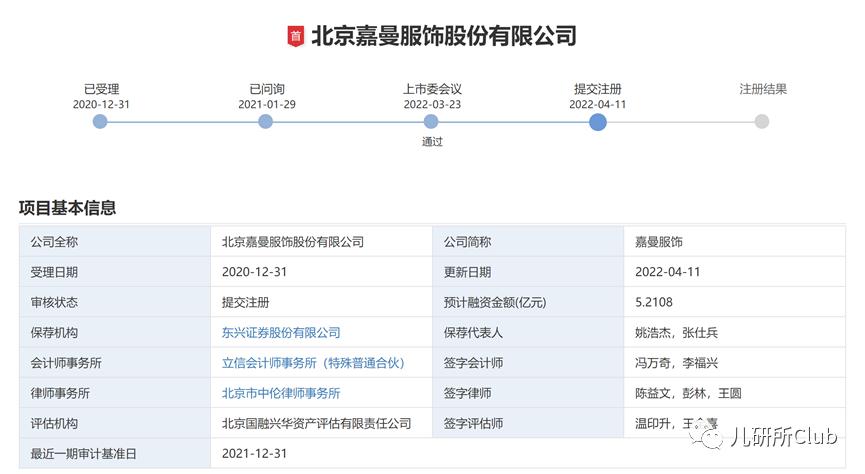Screen dimensions: 865x474
Task: Click the date 2021-01-29 under 已问询
Action: [266, 104]
